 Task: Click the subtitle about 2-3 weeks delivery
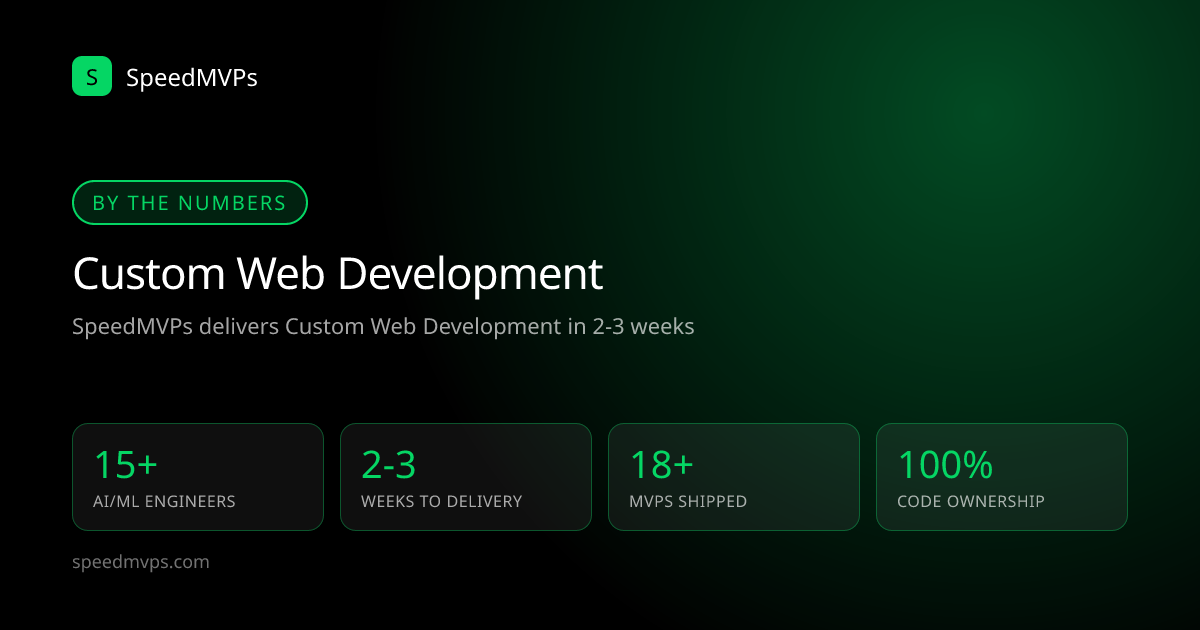coord(383,326)
